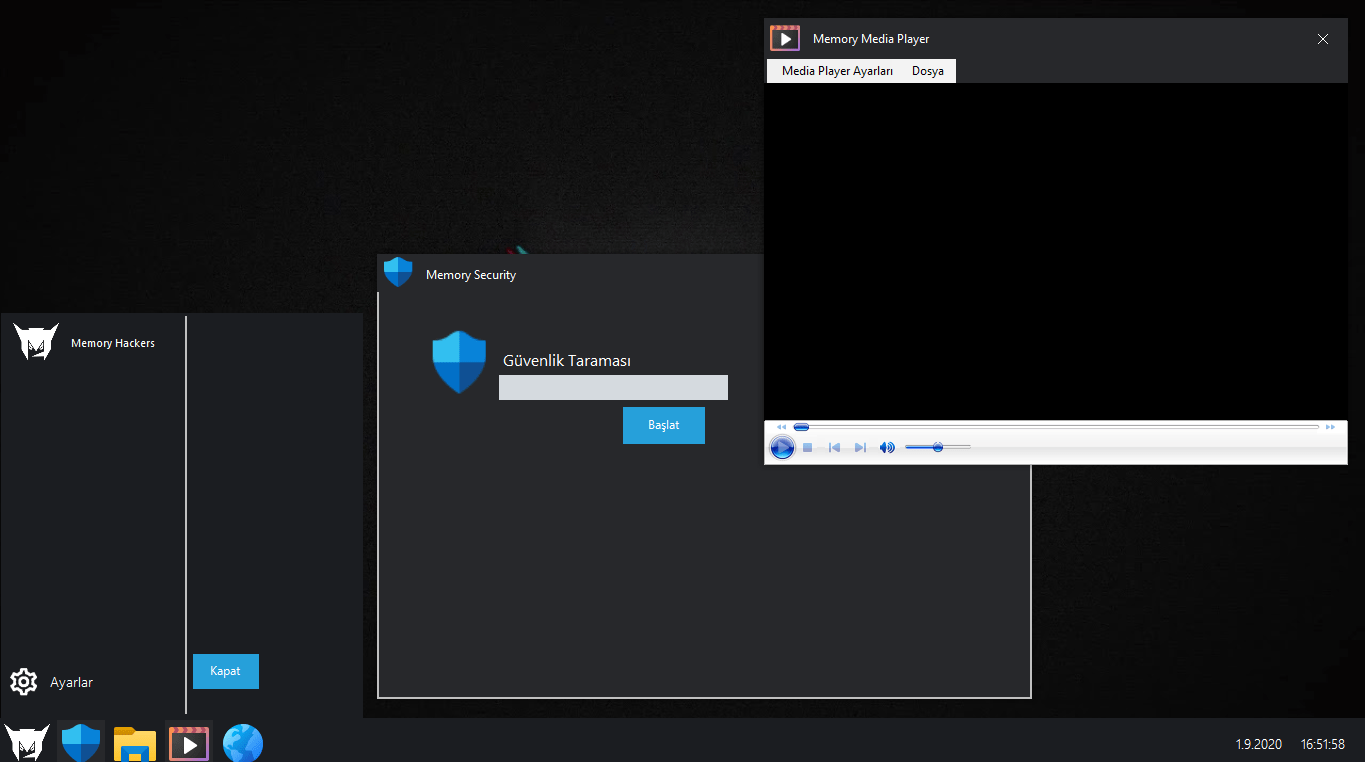Viewport: 1365px width, 762px height.
Task: Skip to next track in media player
Action: (x=860, y=447)
